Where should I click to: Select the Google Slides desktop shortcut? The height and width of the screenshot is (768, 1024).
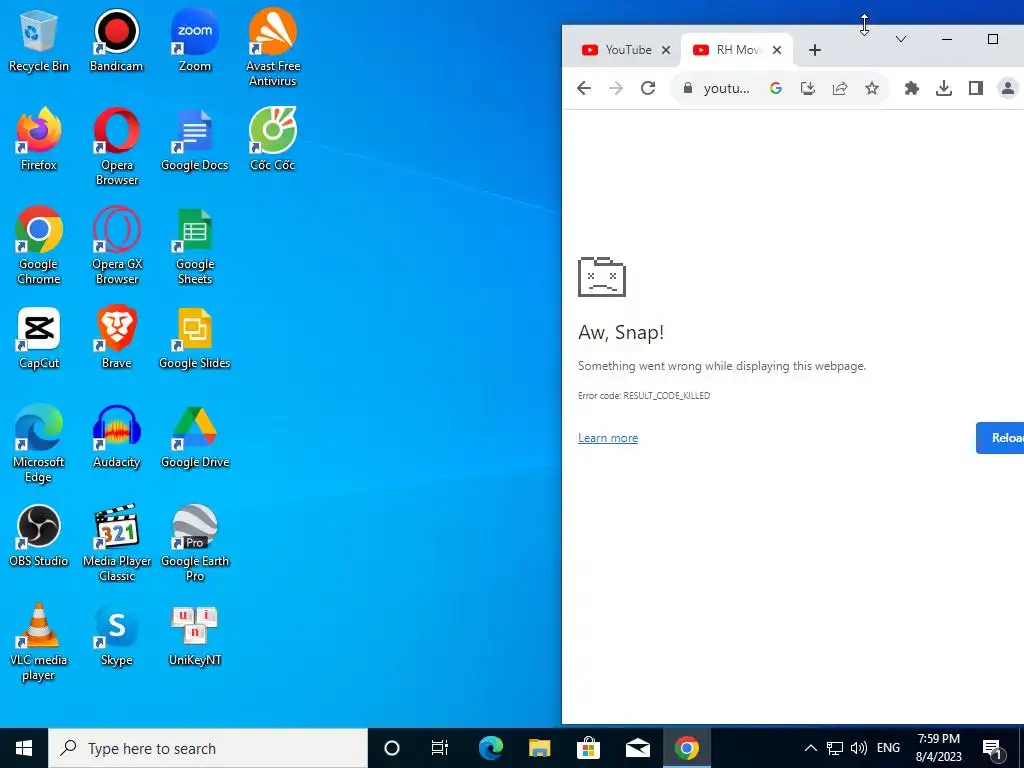(x=195, y=338)
